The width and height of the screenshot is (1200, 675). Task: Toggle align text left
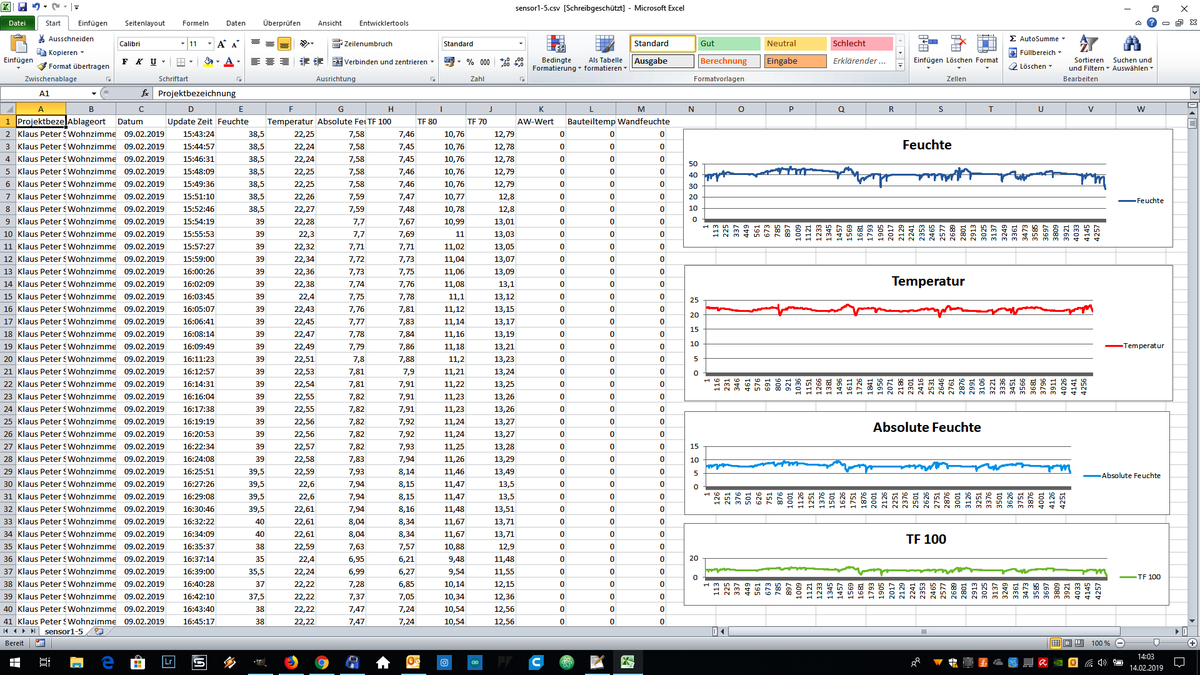(x=256, y=62)
